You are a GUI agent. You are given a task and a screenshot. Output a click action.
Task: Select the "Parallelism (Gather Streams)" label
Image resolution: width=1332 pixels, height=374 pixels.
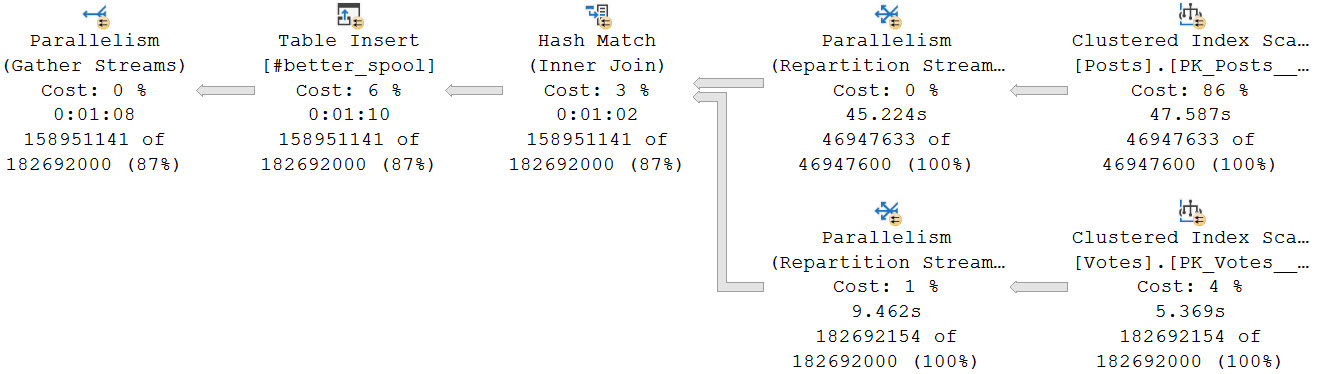(x=95, y=54)
